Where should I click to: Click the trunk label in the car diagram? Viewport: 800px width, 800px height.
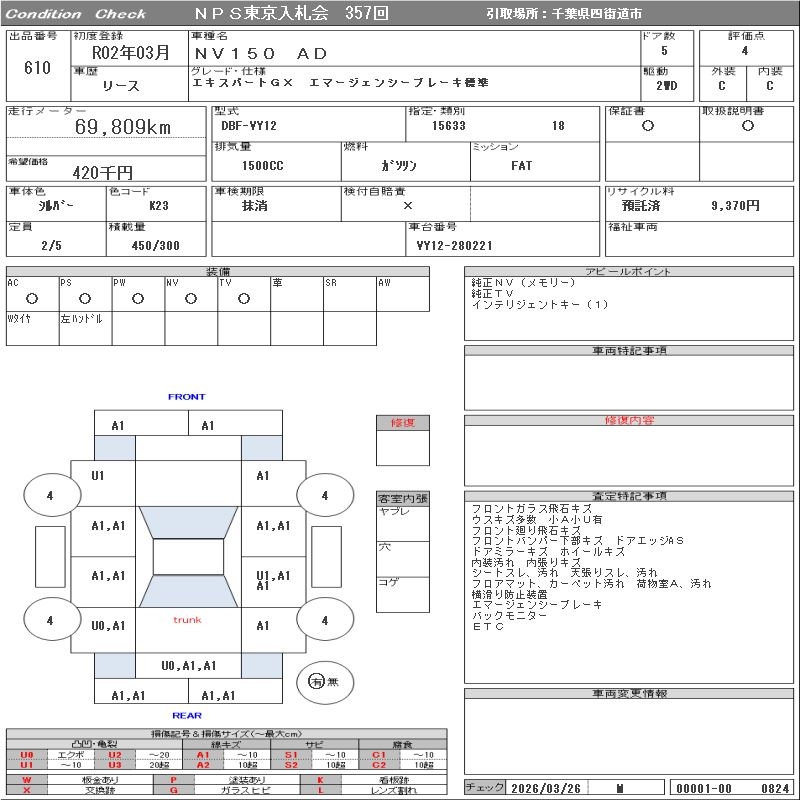coord(187,620)
